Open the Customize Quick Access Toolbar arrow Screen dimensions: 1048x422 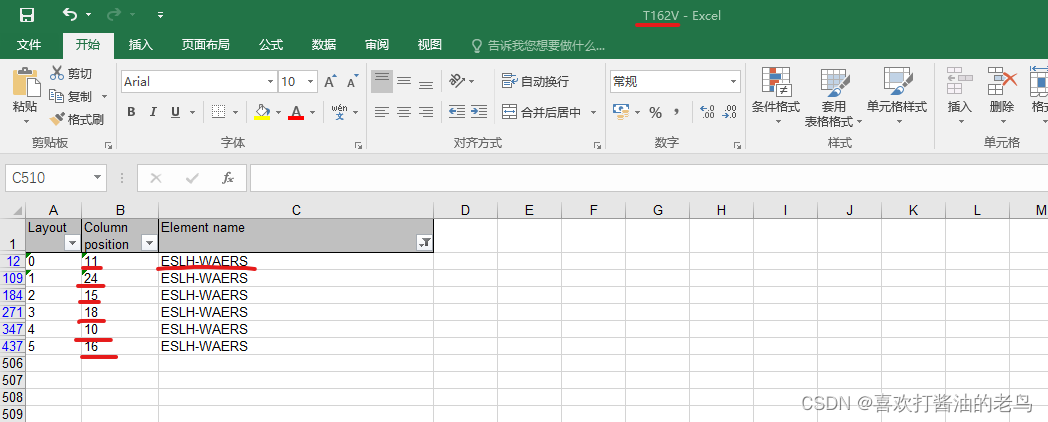click(160, 15)
